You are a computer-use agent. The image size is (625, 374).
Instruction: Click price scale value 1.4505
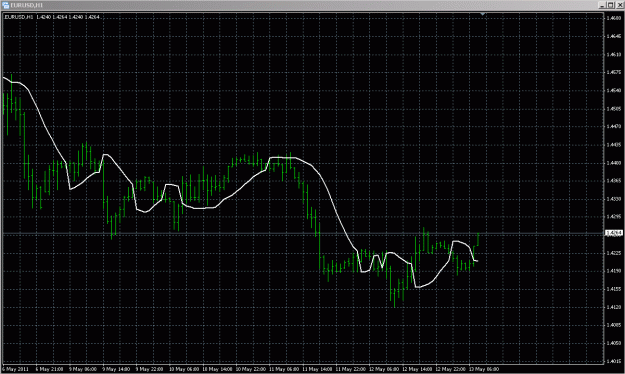pos(613,108)
